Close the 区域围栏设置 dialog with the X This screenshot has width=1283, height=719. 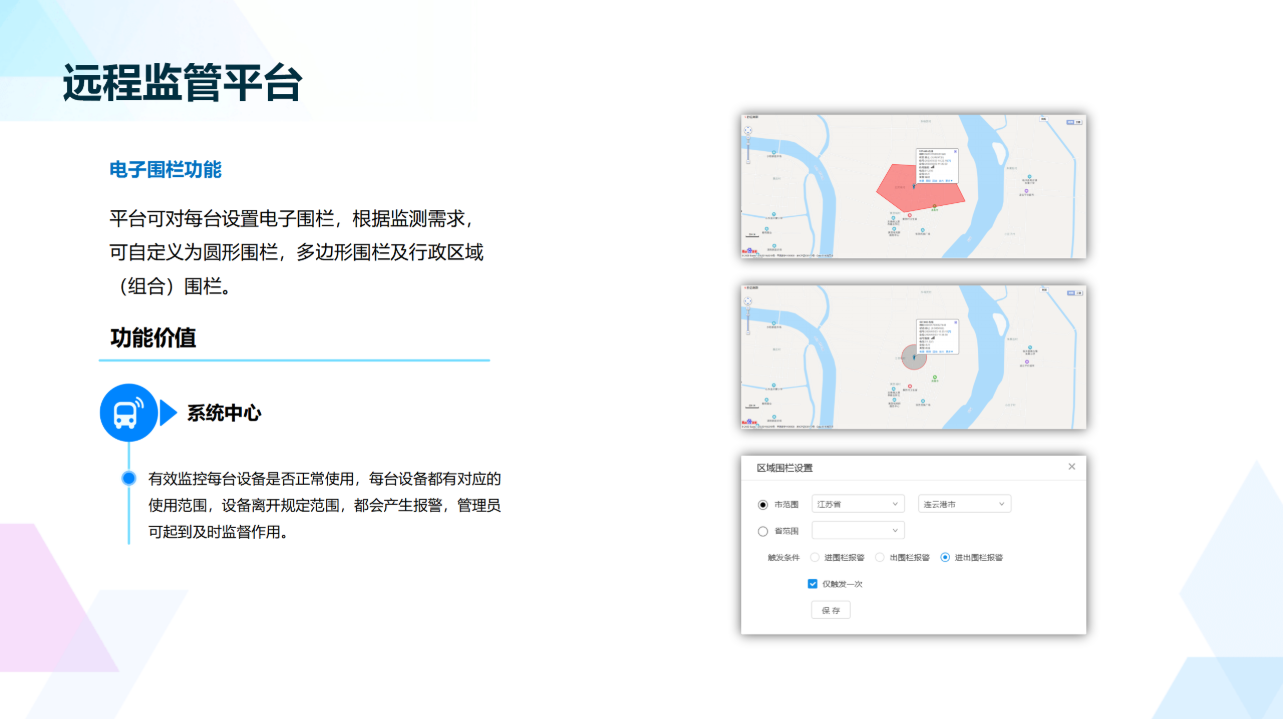1072,467
